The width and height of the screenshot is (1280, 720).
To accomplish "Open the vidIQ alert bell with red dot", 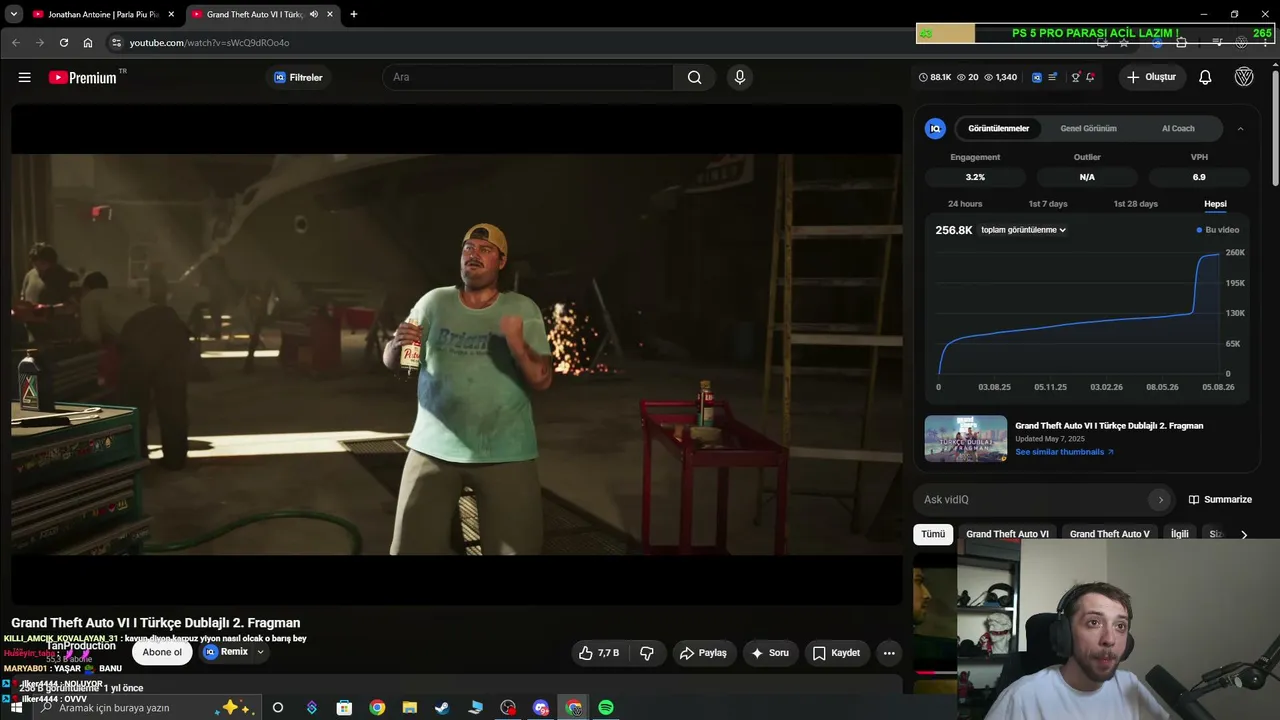I will pyautogui.click(x=1090, y=77).
